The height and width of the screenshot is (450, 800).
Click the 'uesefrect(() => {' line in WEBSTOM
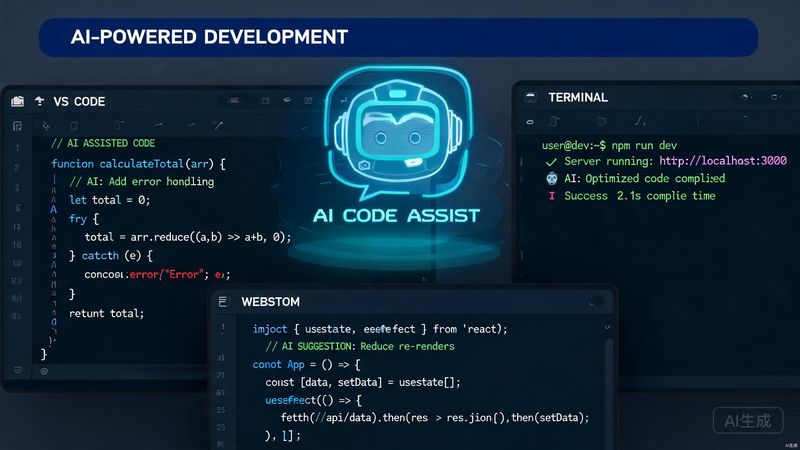[313, 401]
